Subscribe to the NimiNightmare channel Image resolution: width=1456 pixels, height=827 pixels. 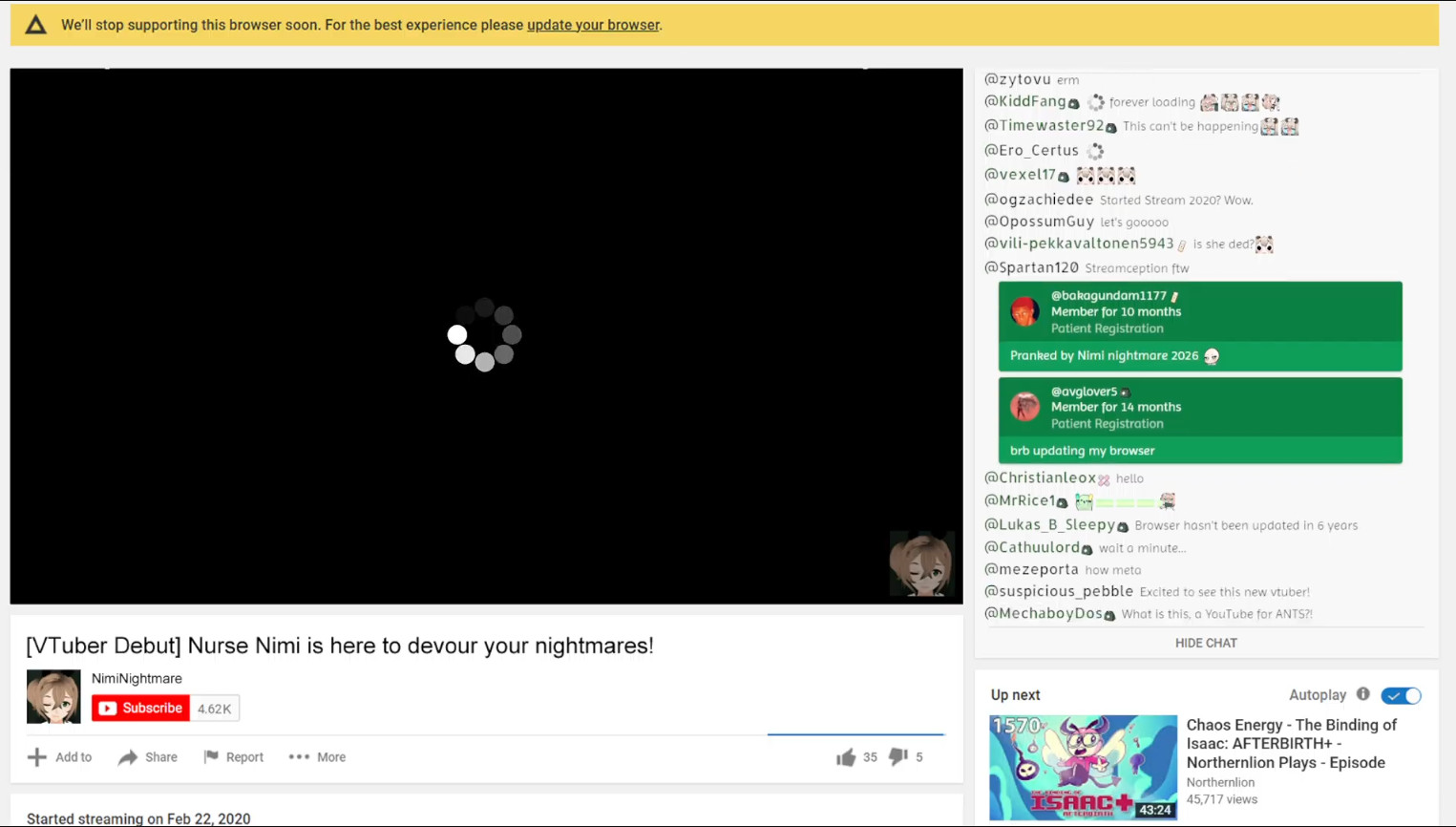[x=140, y=709]
